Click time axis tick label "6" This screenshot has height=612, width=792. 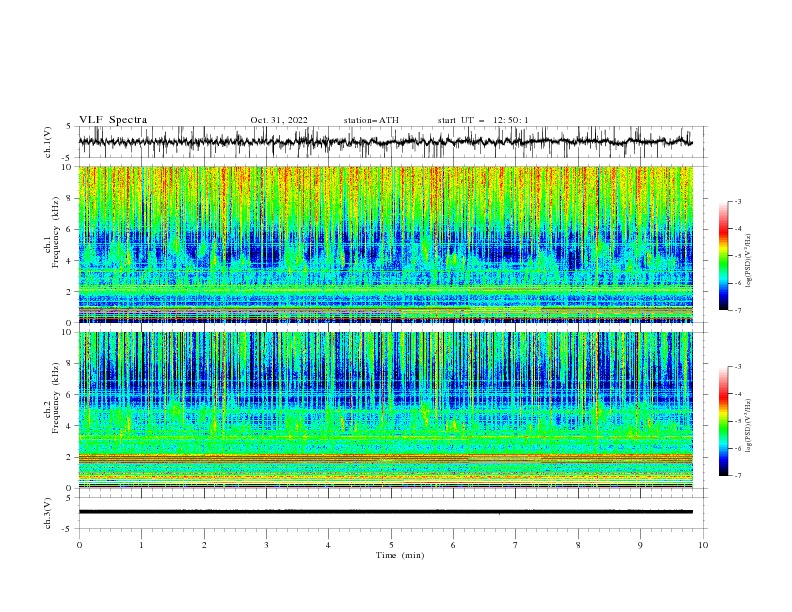(x=453, y=545)
